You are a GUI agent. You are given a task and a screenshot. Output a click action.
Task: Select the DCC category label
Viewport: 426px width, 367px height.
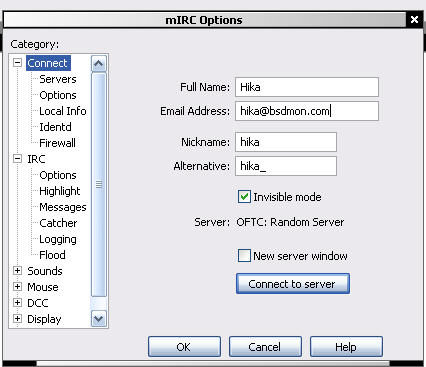pyautogui.click(x=38, y=303)
